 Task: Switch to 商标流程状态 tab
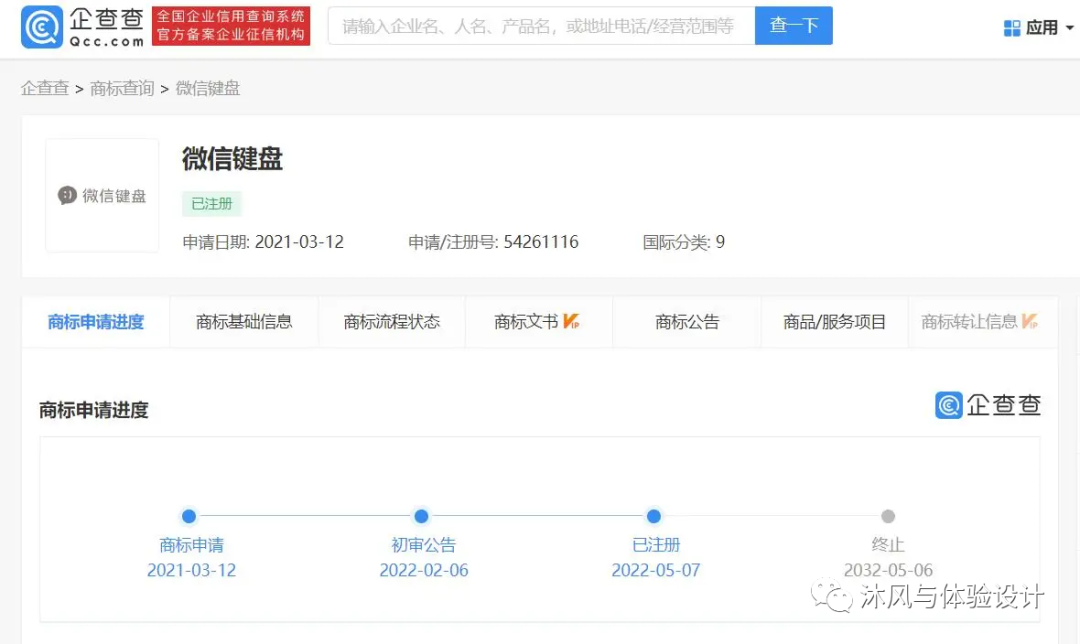click(x=391, y=322)
